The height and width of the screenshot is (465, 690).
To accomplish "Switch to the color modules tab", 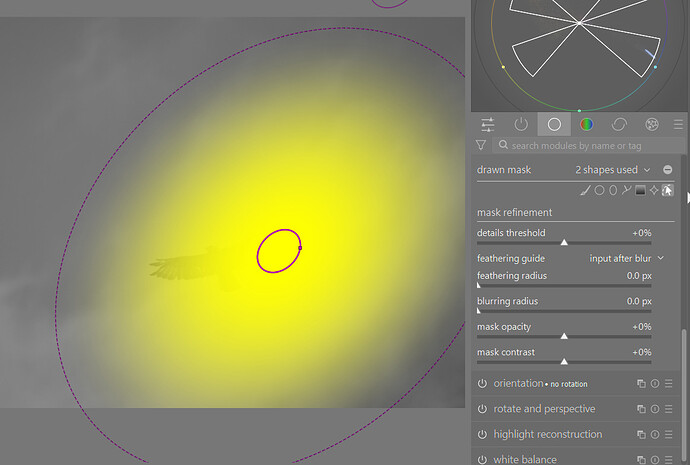I will pos(587,124).
